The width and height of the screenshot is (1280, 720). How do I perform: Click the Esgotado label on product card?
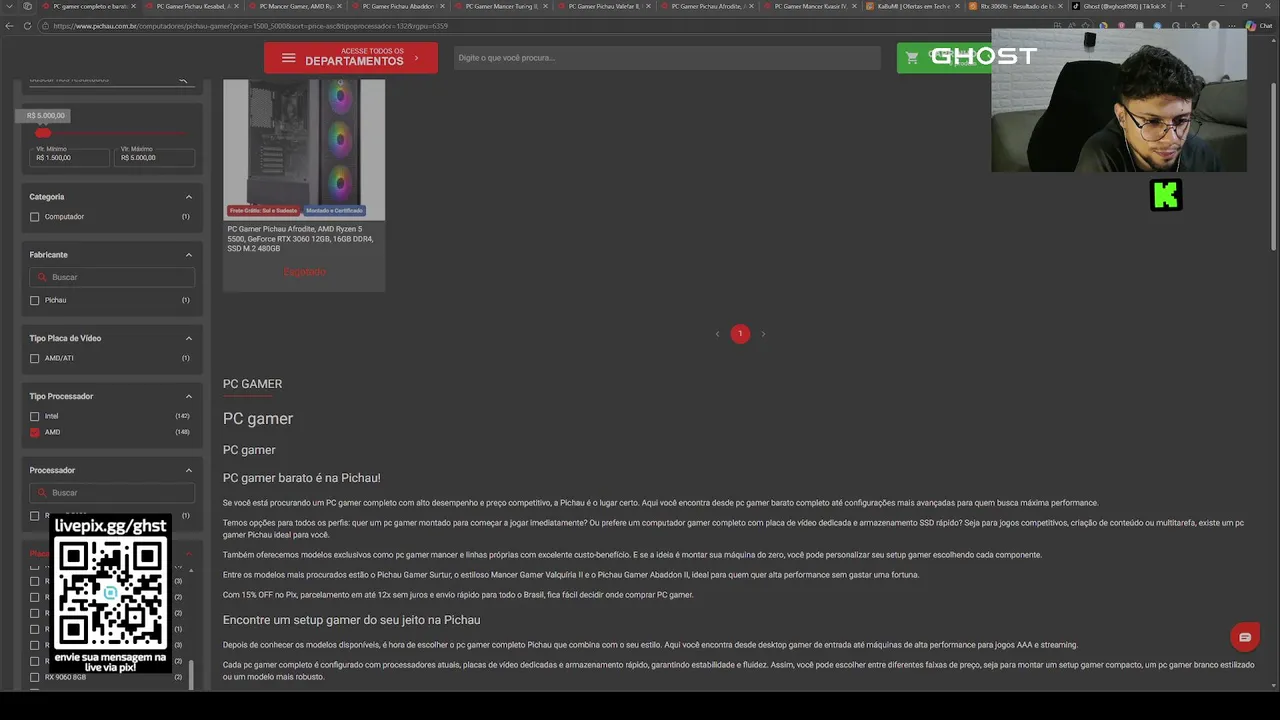(304, 272)
